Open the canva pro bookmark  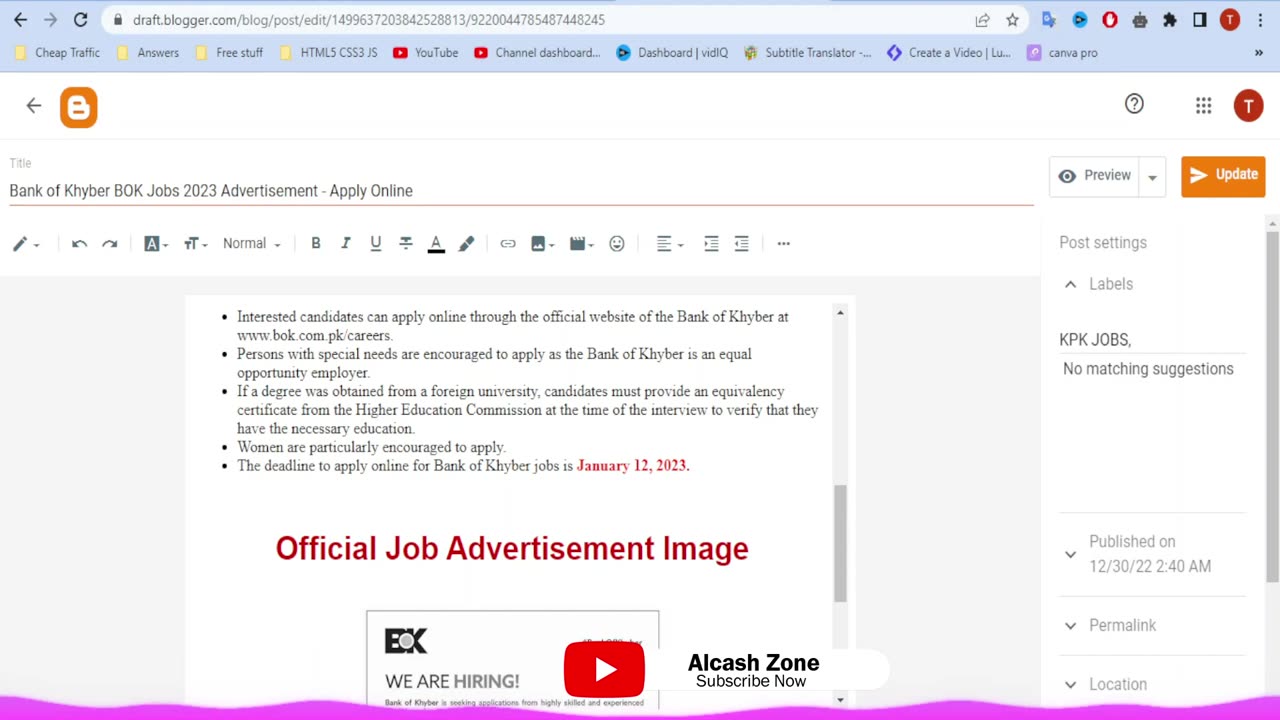[x=1062, y=53]
